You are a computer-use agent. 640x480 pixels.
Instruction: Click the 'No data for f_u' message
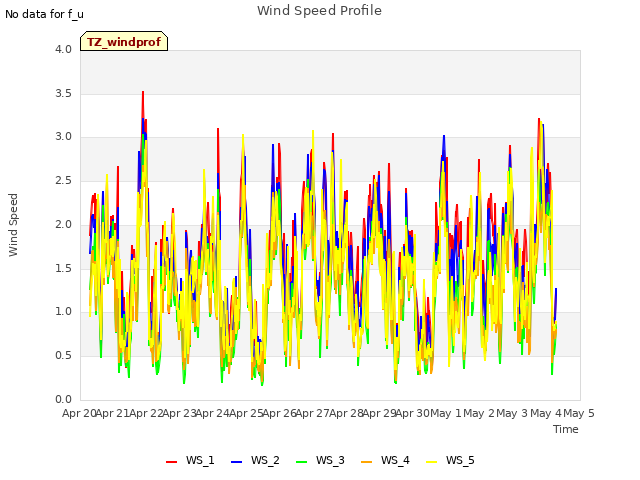pyautogui.click(x=44, y=14)
